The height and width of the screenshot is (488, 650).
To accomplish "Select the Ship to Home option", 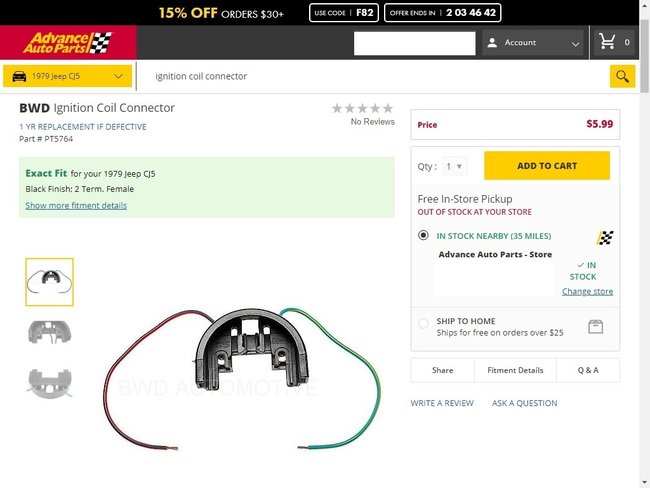I will click(x=424, y=323).
